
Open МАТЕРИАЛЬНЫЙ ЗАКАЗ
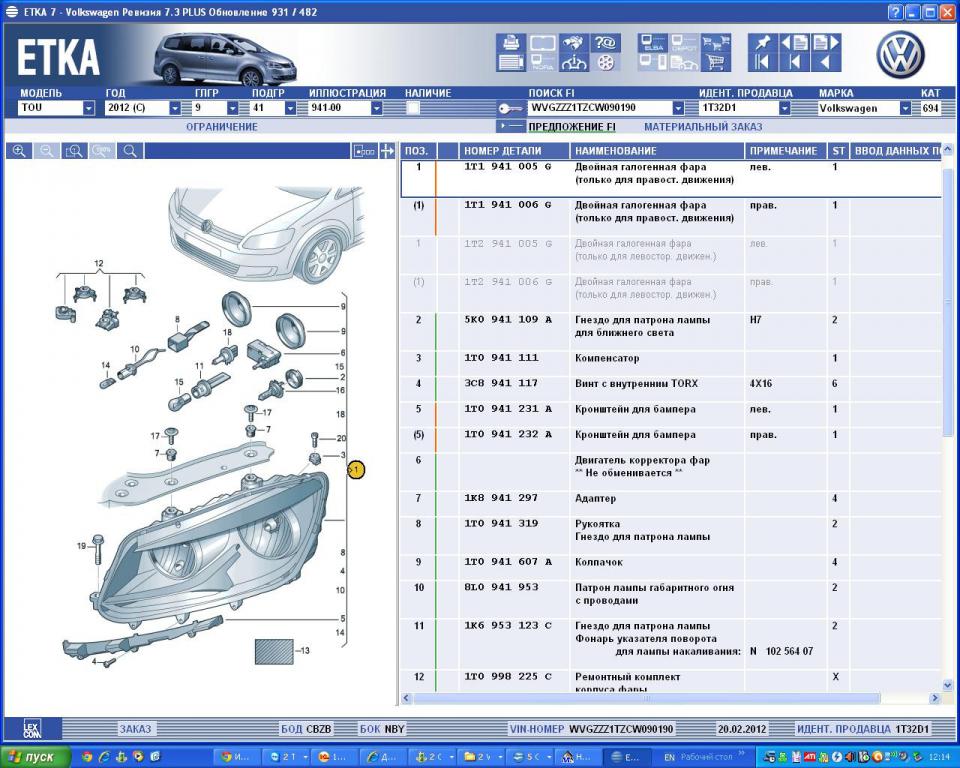pos(703,127)
